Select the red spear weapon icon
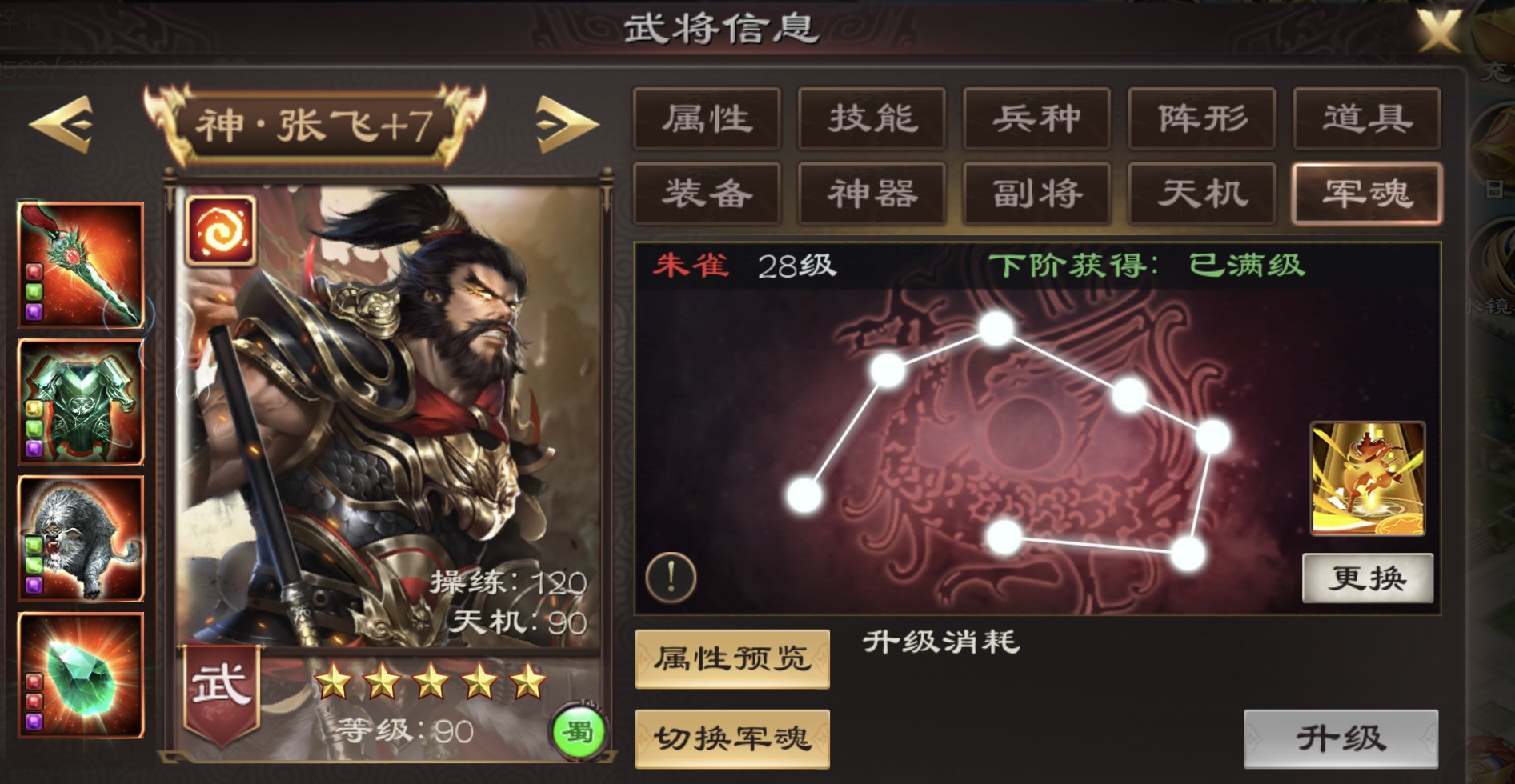This screenshot has width=1515, height=784. coord(81,265)
